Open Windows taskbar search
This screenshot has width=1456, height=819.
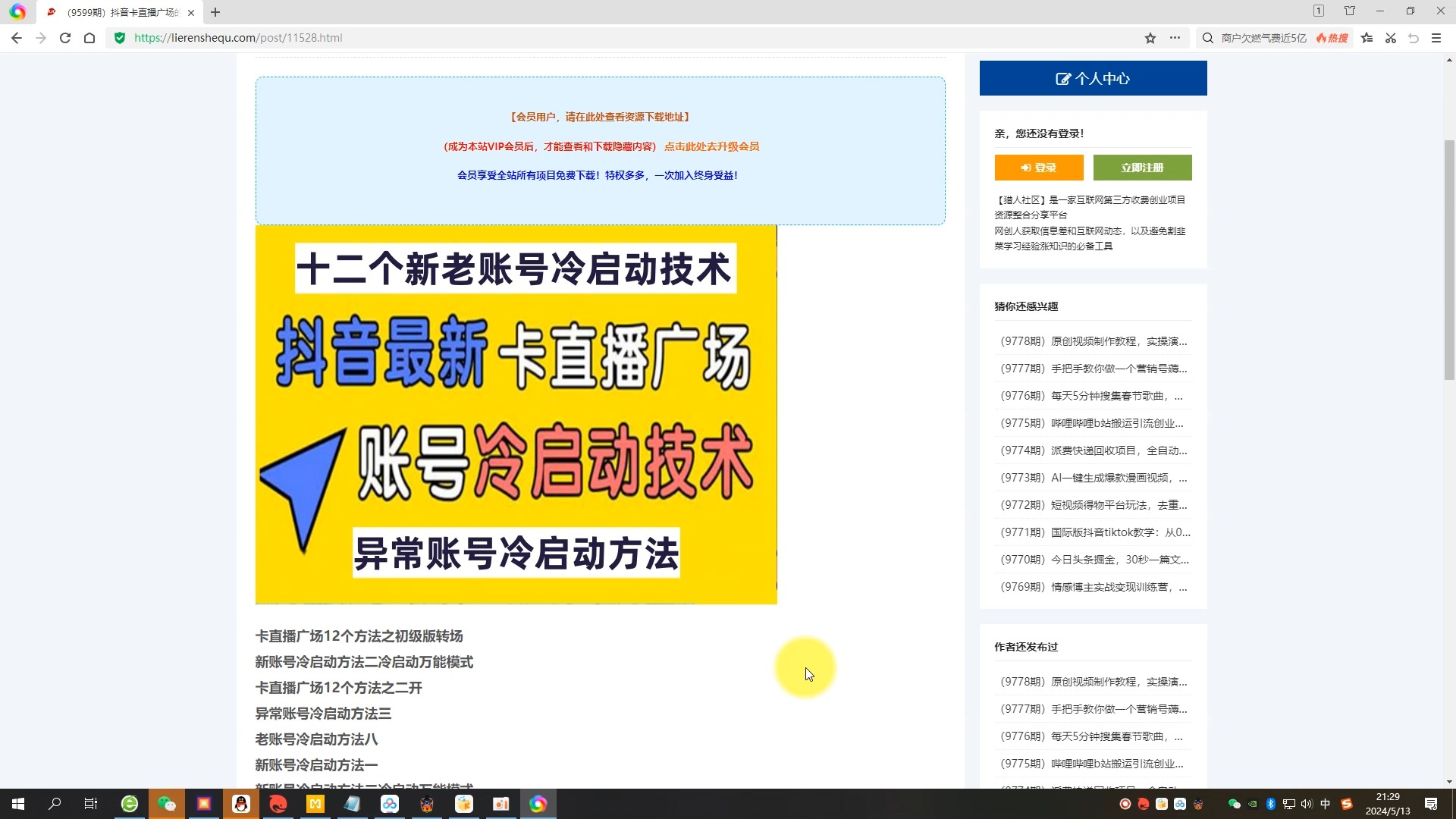coord(55,804)
